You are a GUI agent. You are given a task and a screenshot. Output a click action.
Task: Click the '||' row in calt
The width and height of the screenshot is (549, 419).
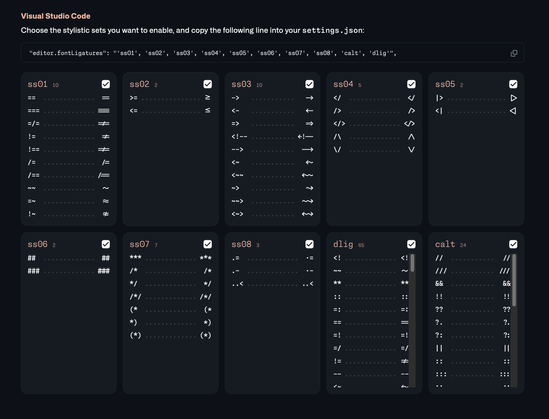pos(473,348)
